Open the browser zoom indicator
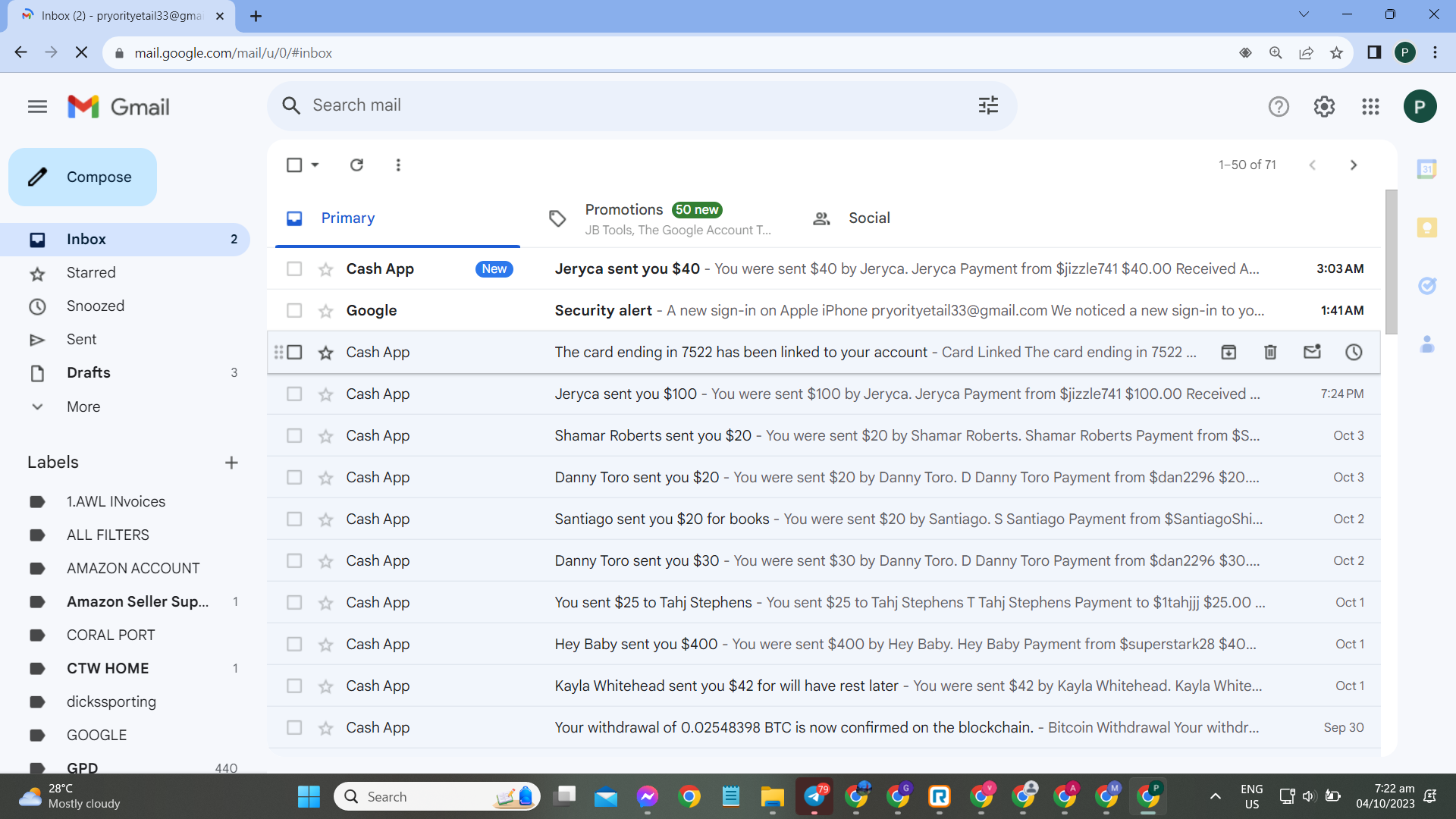The height and width of the screenshot is (819, 1456). point(1276,53)
